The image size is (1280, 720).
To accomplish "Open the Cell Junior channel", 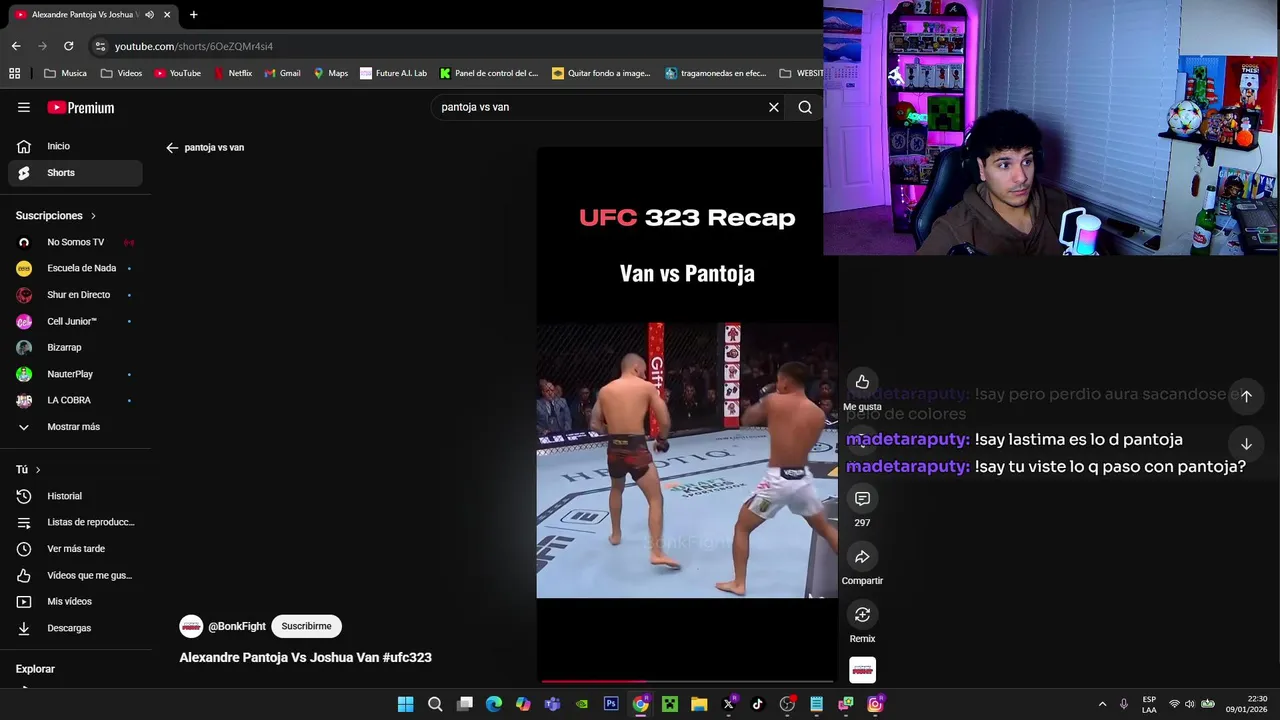I will pyautogui.click(x=75, y=321).
